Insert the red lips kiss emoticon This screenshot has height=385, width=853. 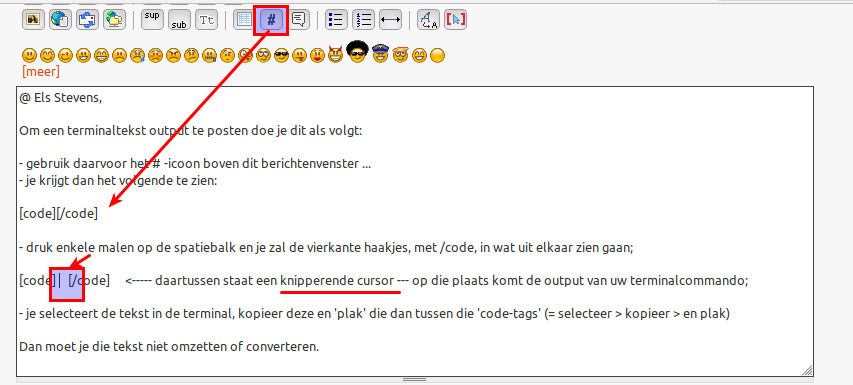(317, 55)
